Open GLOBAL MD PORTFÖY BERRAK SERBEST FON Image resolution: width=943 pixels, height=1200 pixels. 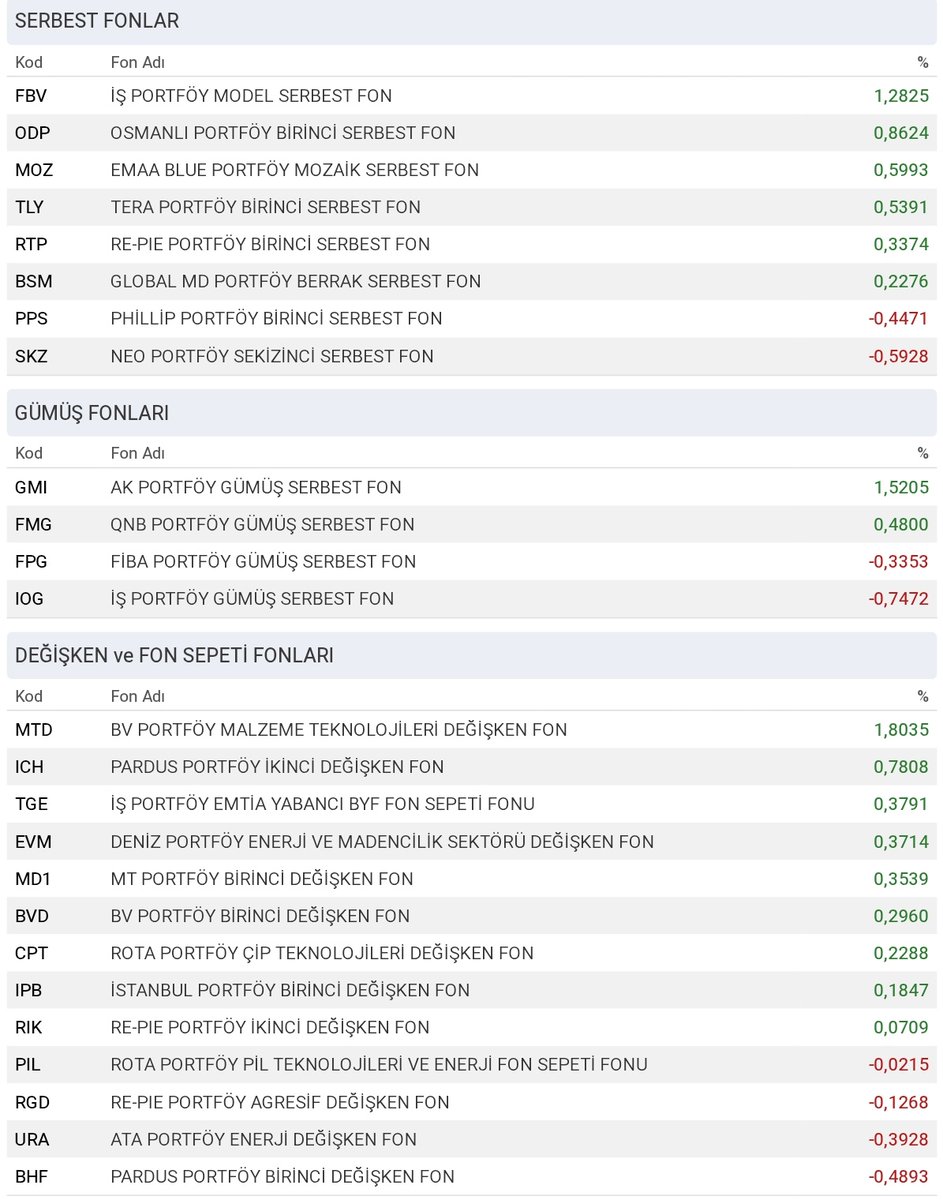pos(296,282)
